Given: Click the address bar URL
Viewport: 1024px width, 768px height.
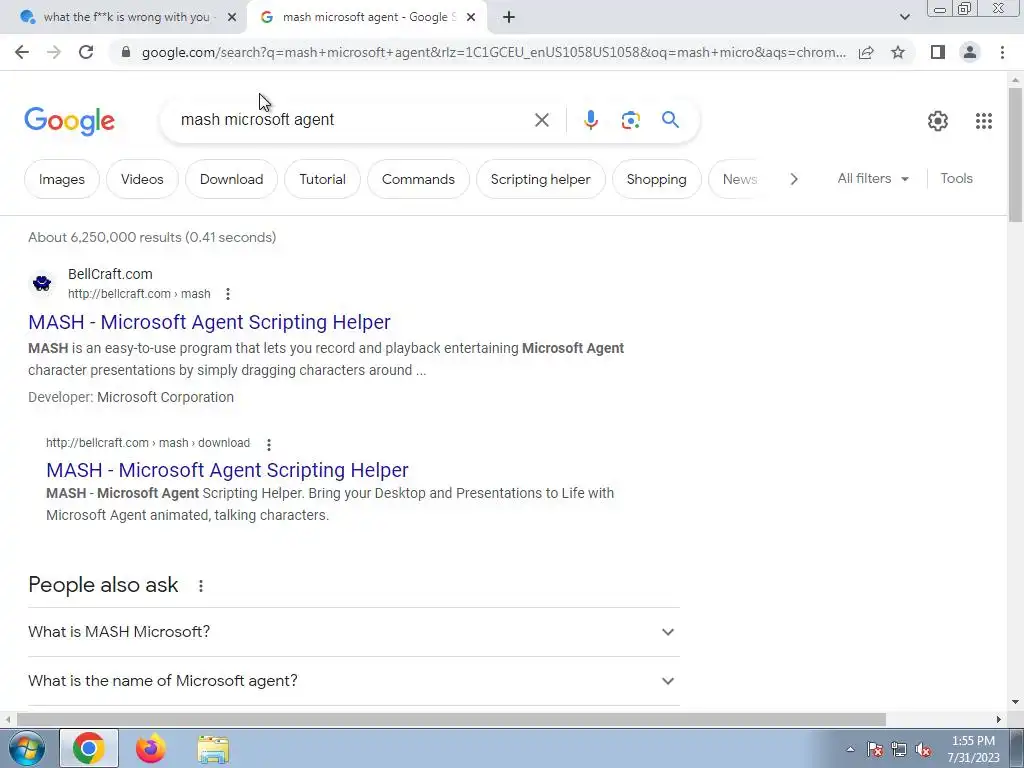Looking at the screenshot, I should 493,52.
